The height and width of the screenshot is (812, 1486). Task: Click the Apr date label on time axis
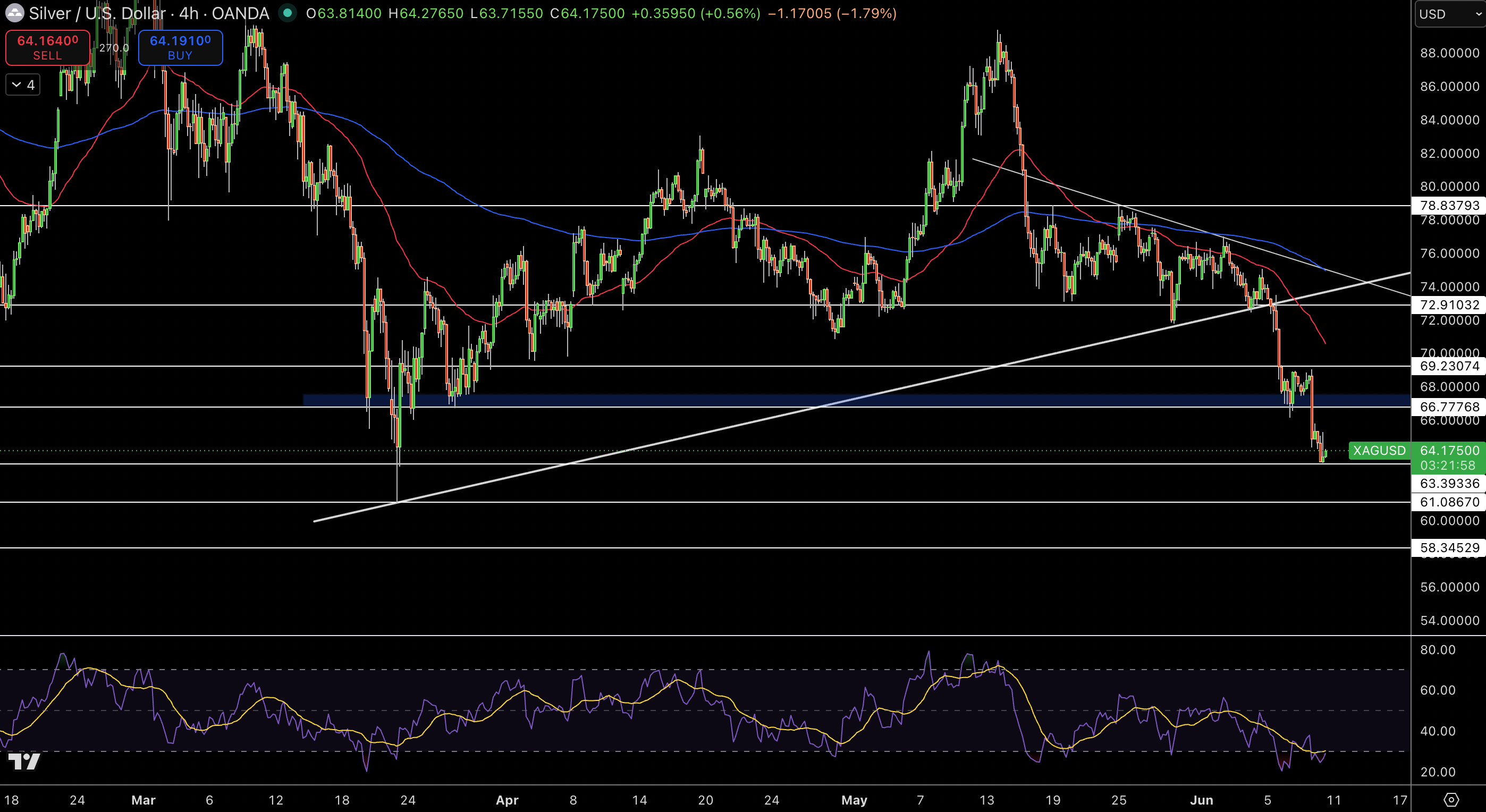pyautogui.click(x=507, y=800)
